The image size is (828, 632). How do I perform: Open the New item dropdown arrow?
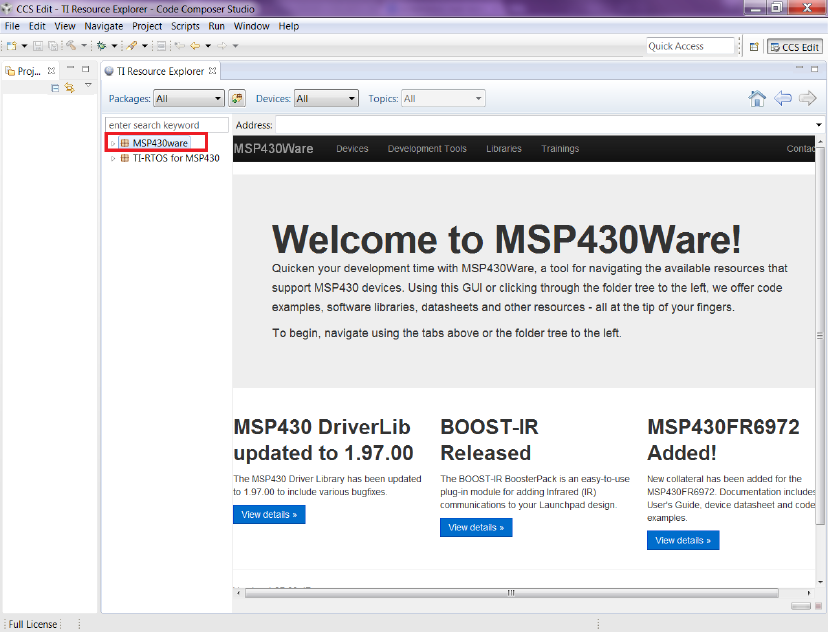click(x=24, y=46)
